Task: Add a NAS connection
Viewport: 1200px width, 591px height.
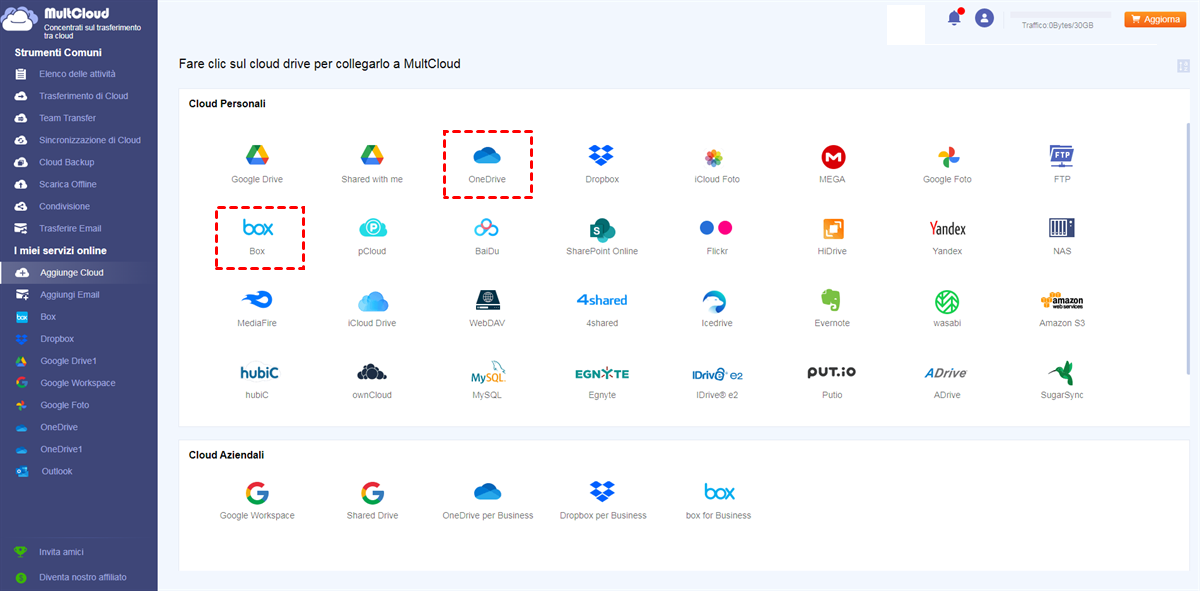Action: pos(1062,236)
